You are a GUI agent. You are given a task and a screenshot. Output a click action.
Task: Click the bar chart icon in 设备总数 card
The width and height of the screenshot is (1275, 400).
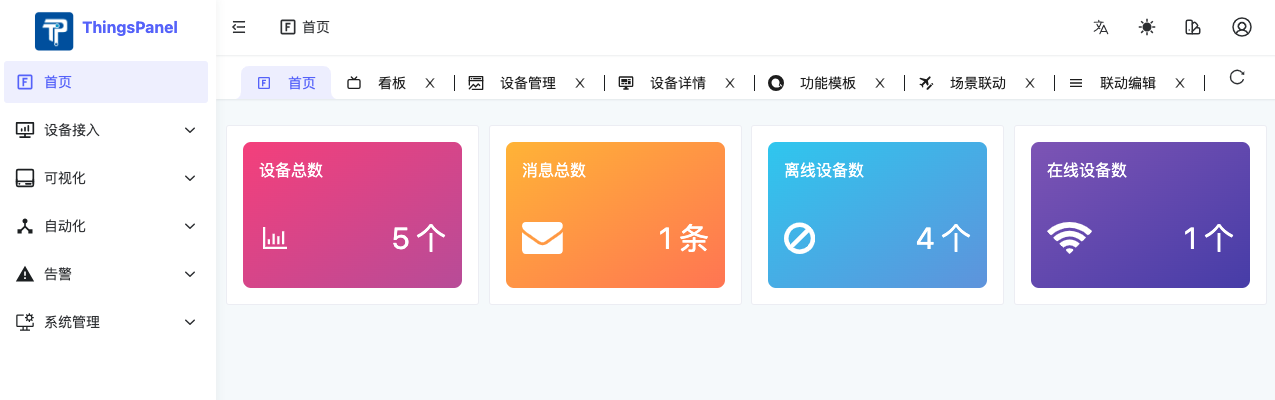click(x=275, y=238)
